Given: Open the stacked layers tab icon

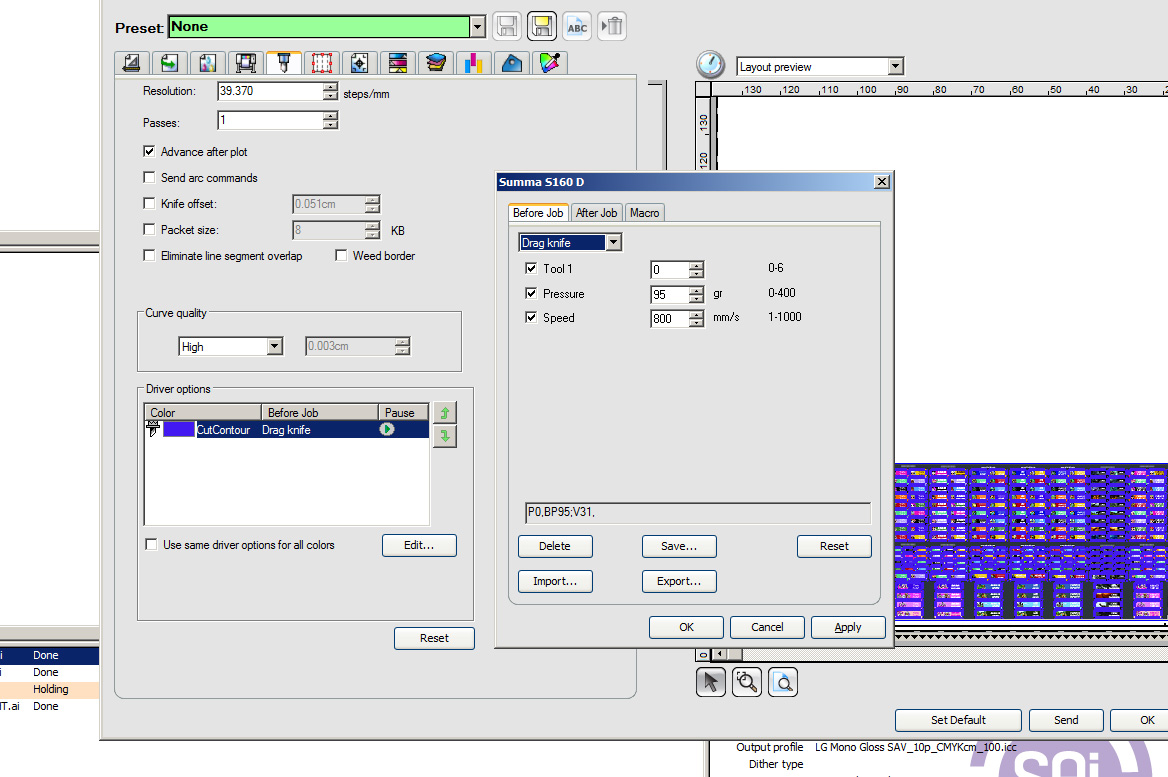Looking at the screenshot, I should coord(436,63).
